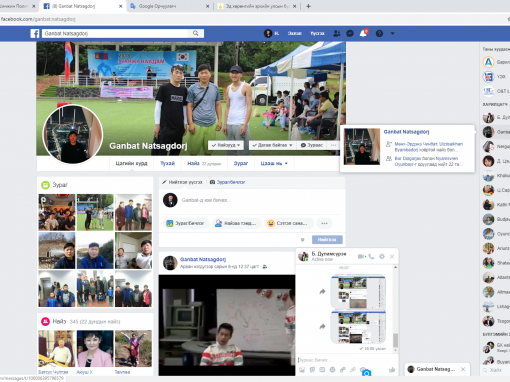The width and height of the screenshot is (510, 382).
Task: Open the Найзууд (Friends) dropdown on the cover
Action: pos(226,145)
